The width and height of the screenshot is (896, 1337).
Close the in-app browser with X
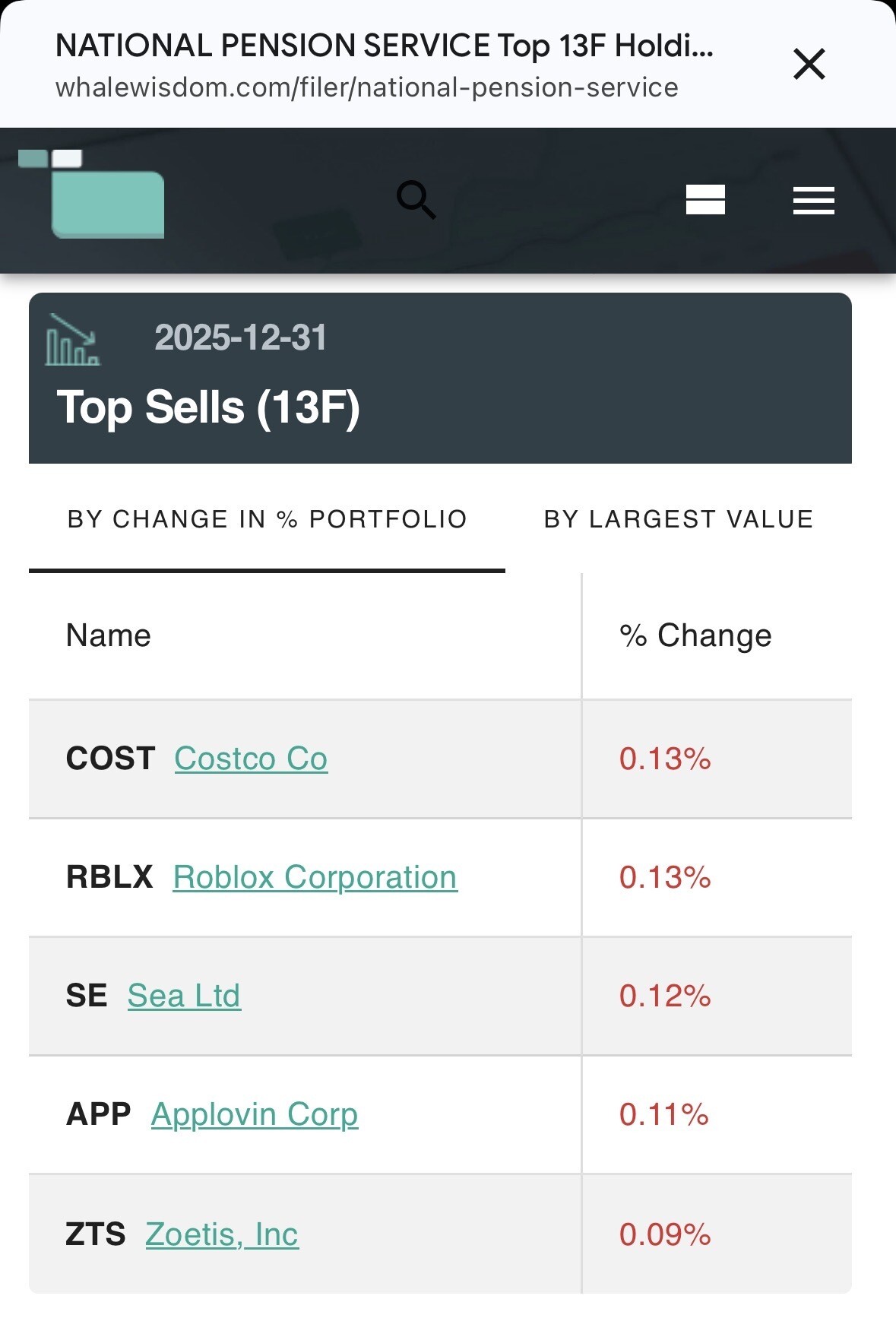[x=809, y=64]
